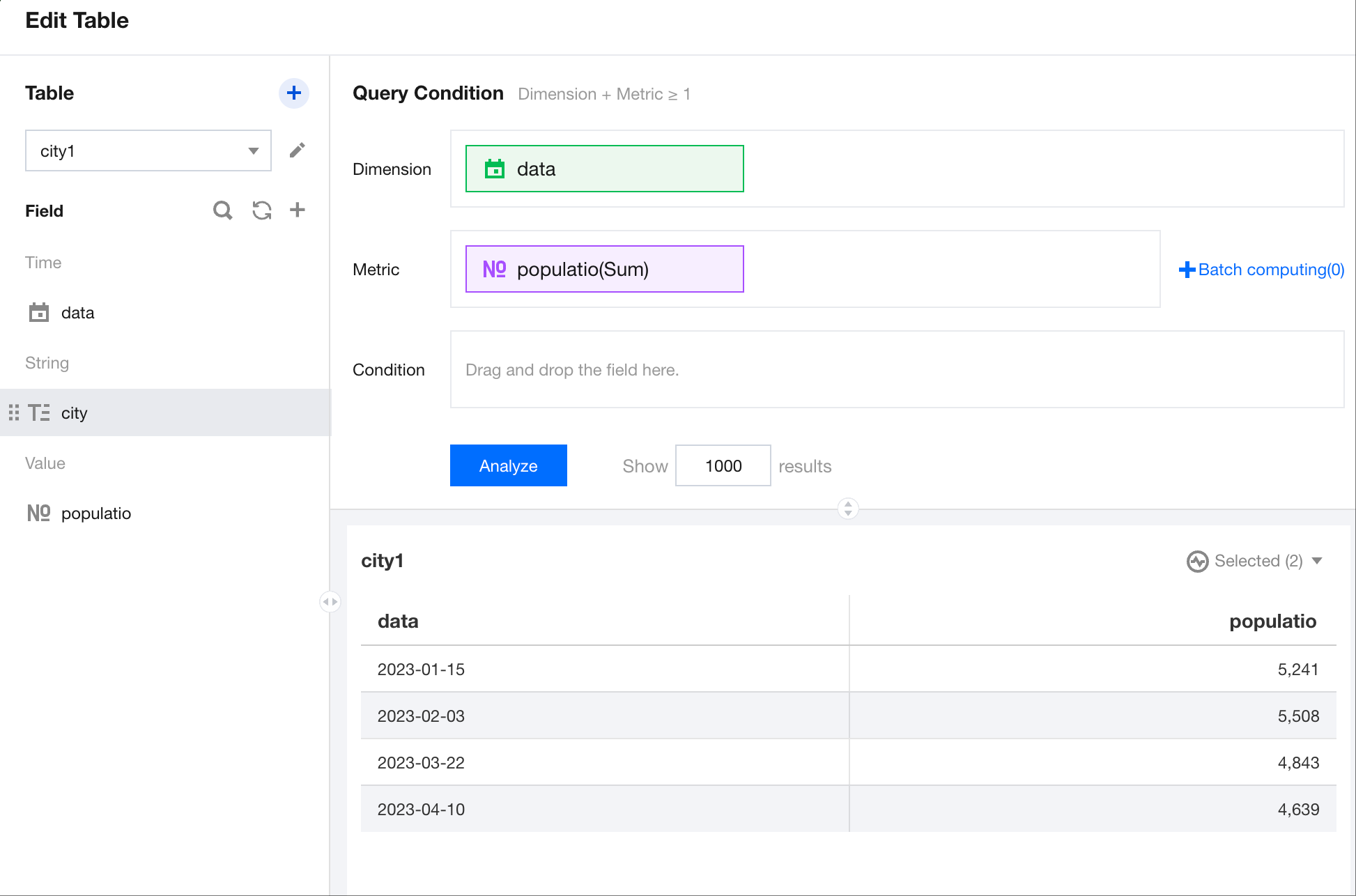Refresh fields with the sync icon

[261, 210]
